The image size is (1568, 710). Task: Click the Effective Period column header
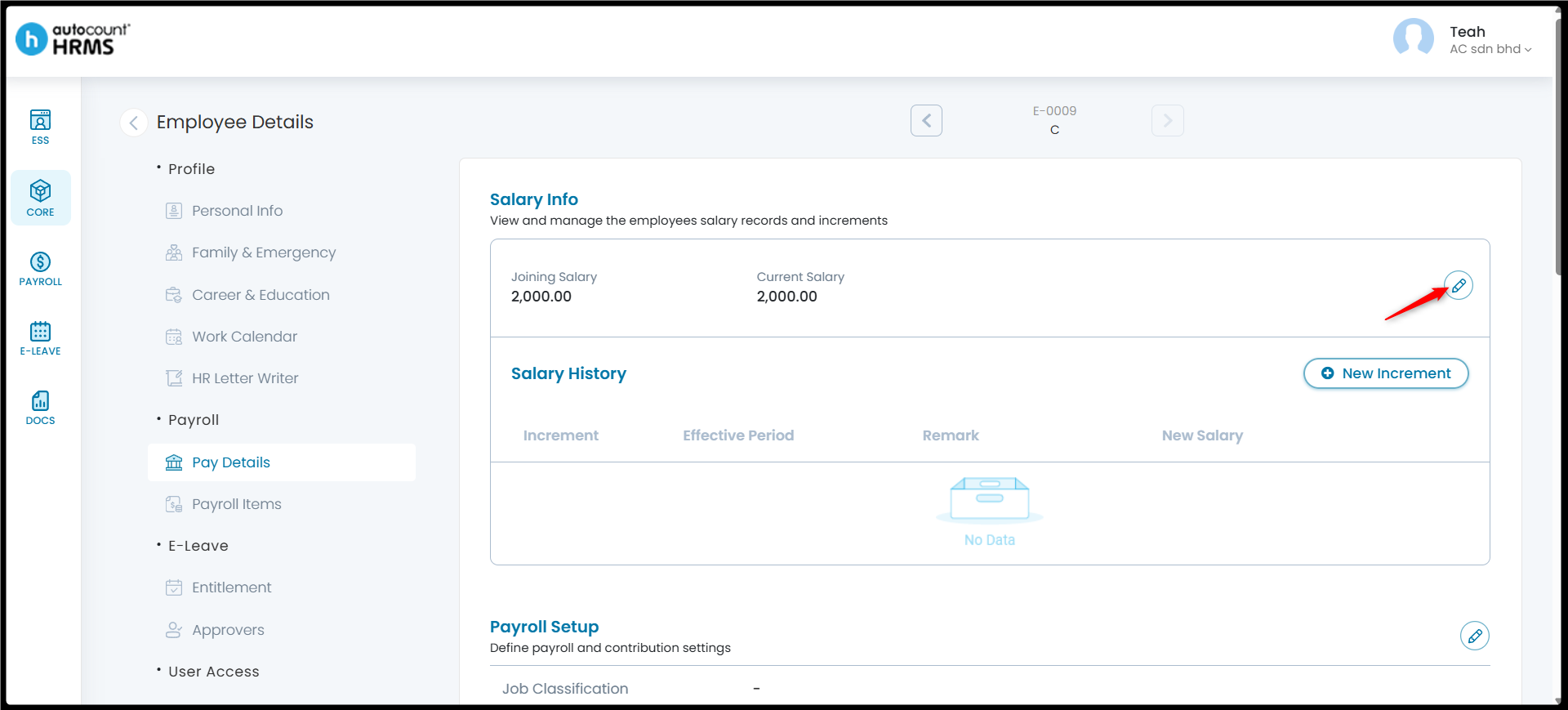(738, 435)
